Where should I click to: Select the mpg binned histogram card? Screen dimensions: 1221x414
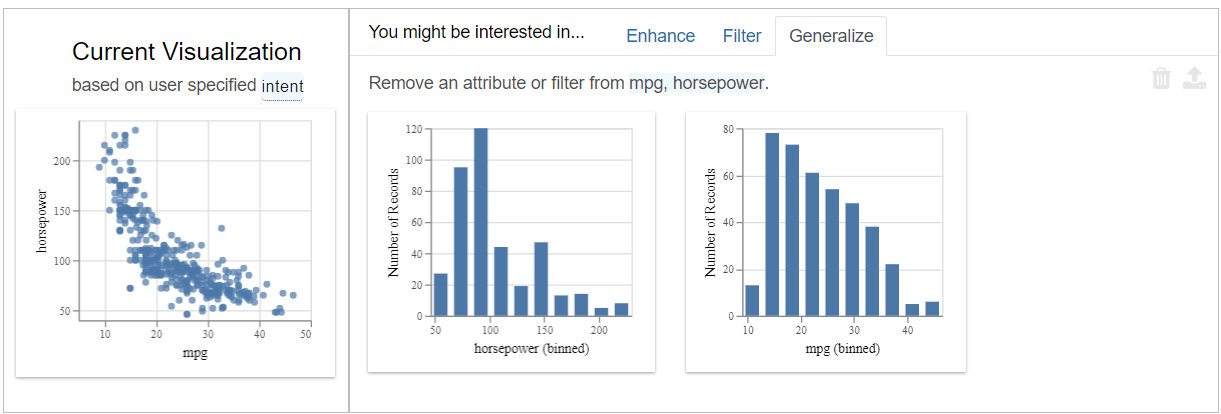point(825,242)
